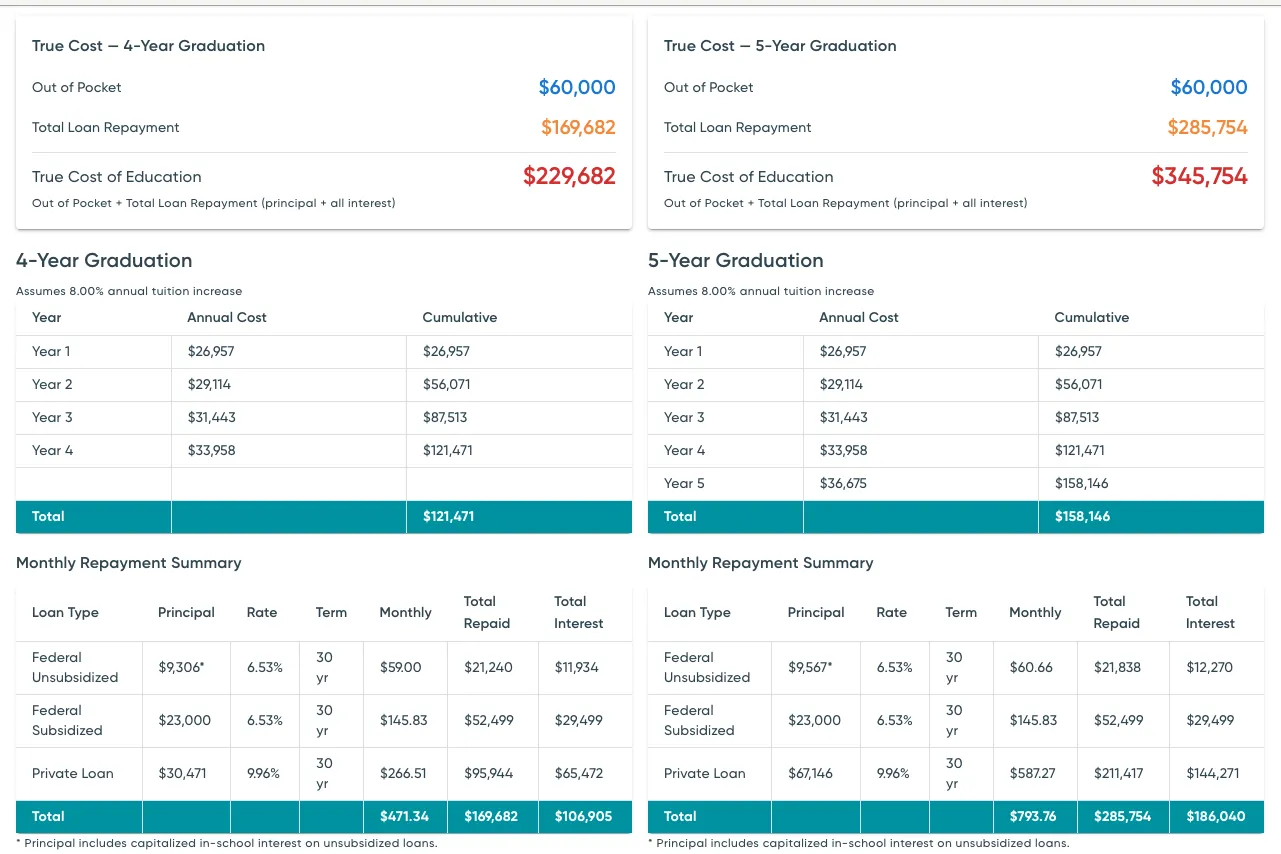Click the 9.96% rate in the 4-Year repayment table

click(264, 774)
